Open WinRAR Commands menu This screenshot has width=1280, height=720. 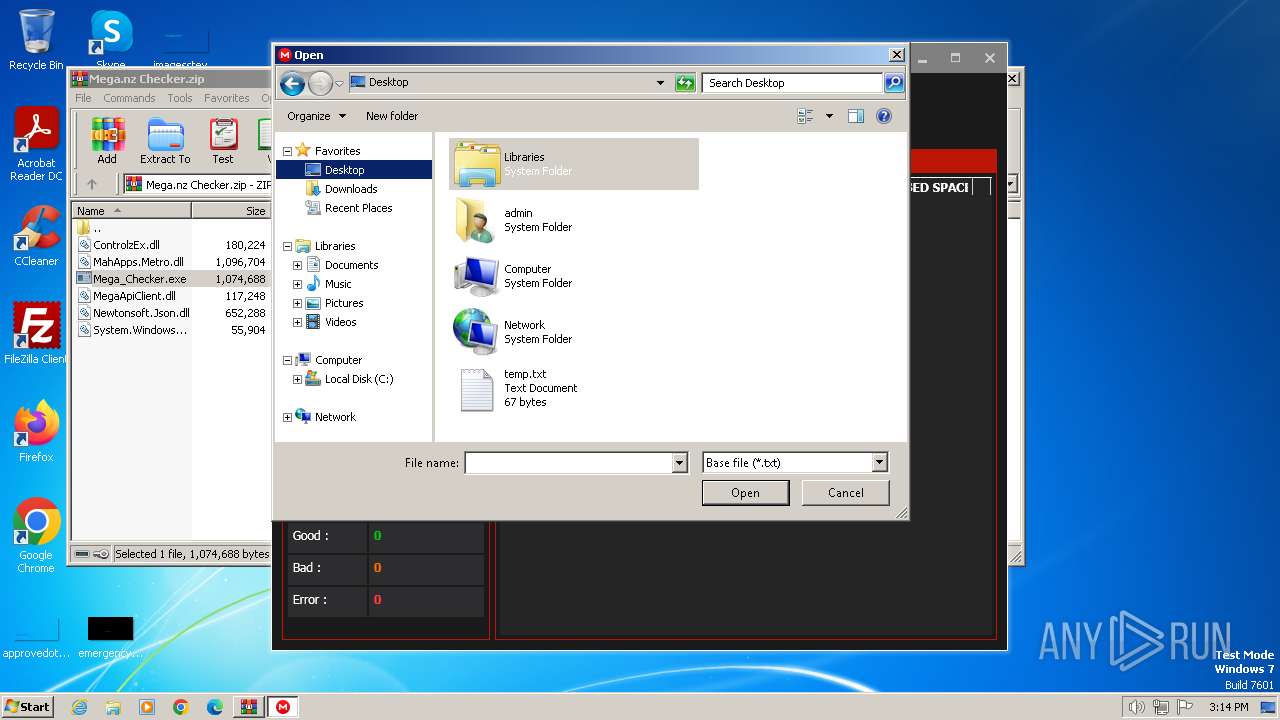[x=129, y=98]
